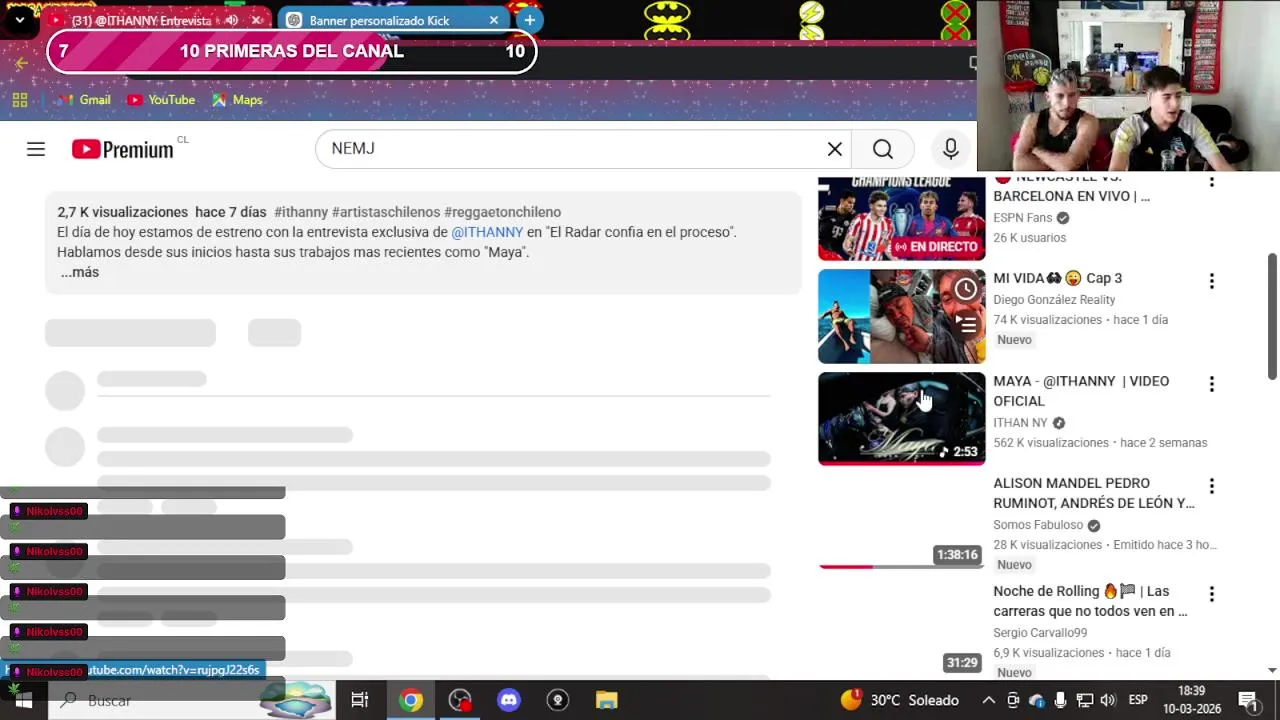
Task: Run search with the magnifier button
Action: (x=882, y=149)
